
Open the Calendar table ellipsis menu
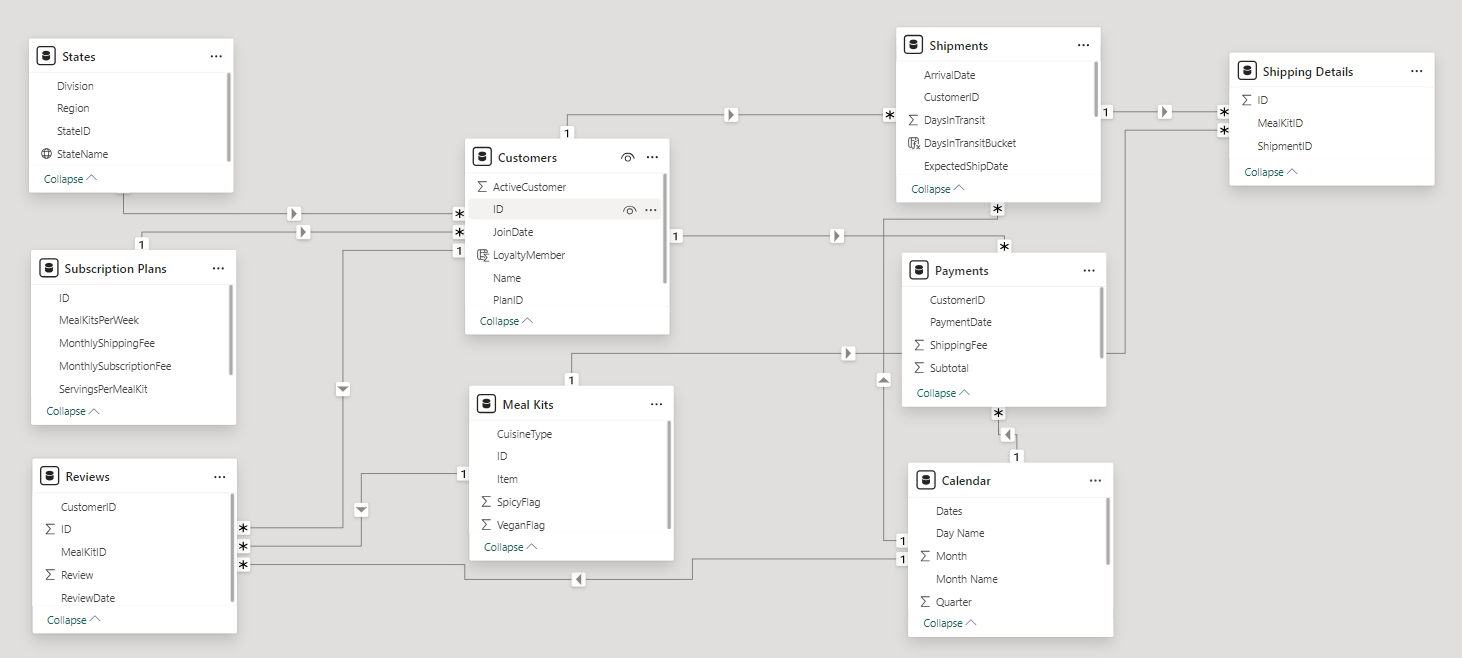pos(1095,481)
